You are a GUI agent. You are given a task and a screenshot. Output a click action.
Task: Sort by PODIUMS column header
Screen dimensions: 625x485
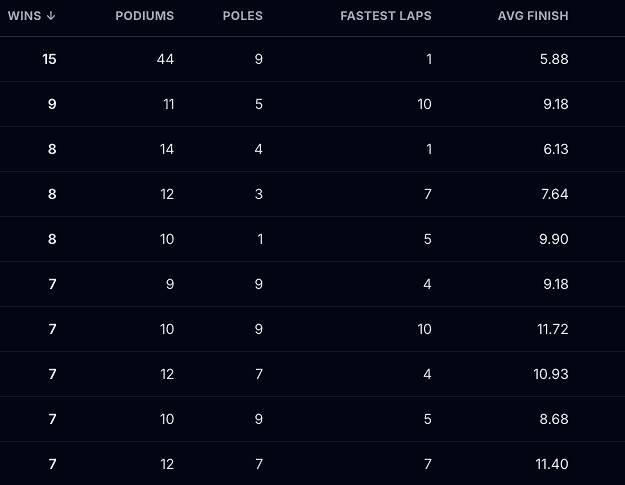tap(145, 16)
